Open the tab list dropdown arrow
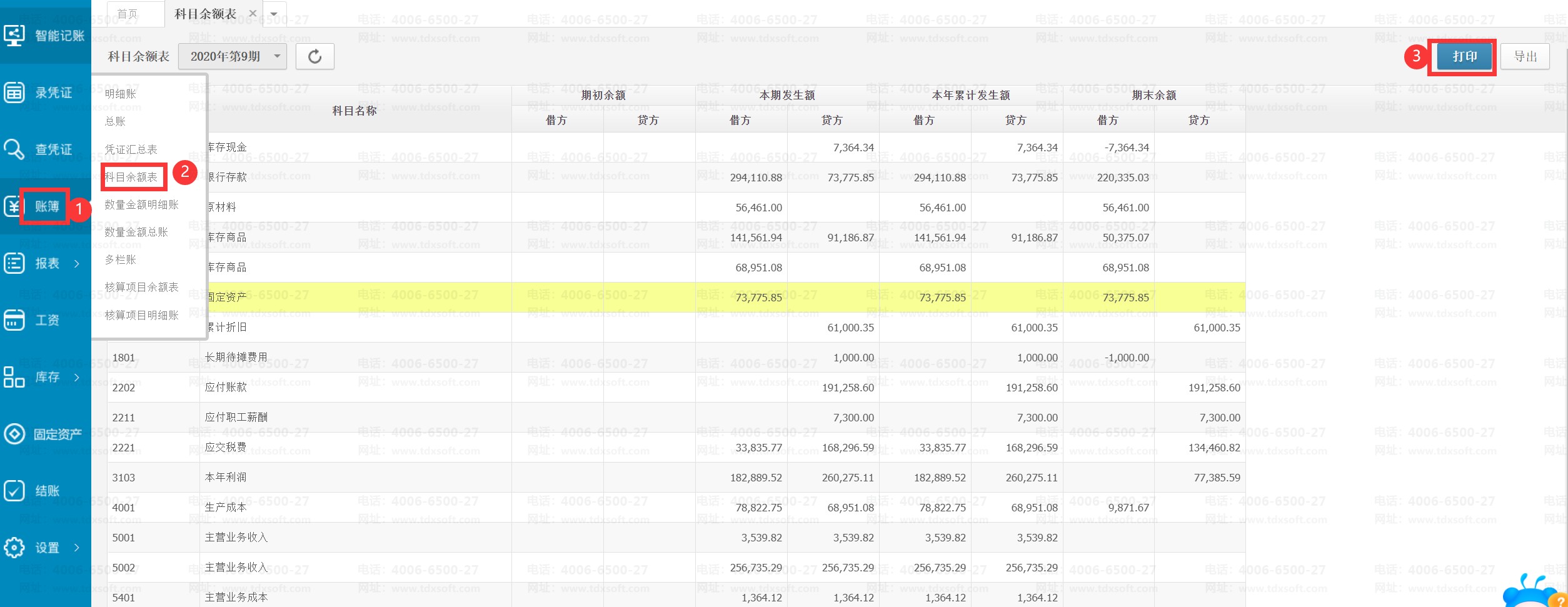Image resolution: width=1568 pixels, height=607 pixels. (x=274, y=14)
